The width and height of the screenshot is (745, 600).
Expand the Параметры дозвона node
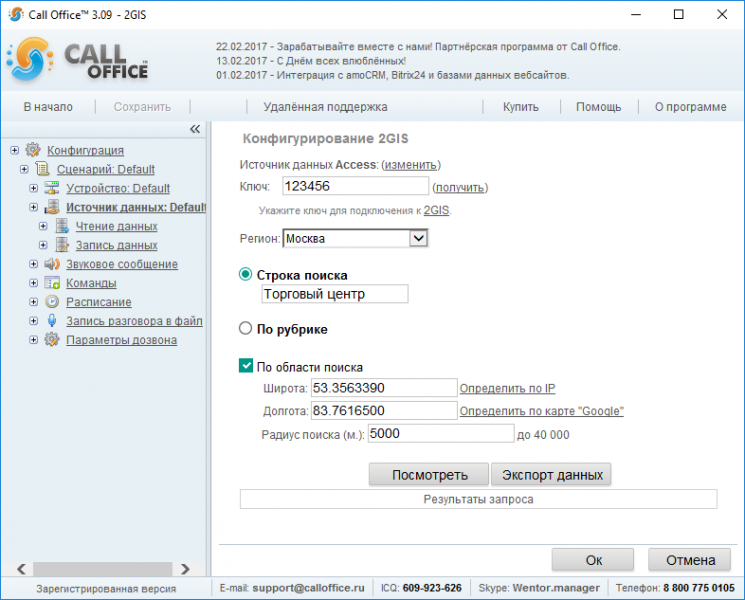(33, 340)
